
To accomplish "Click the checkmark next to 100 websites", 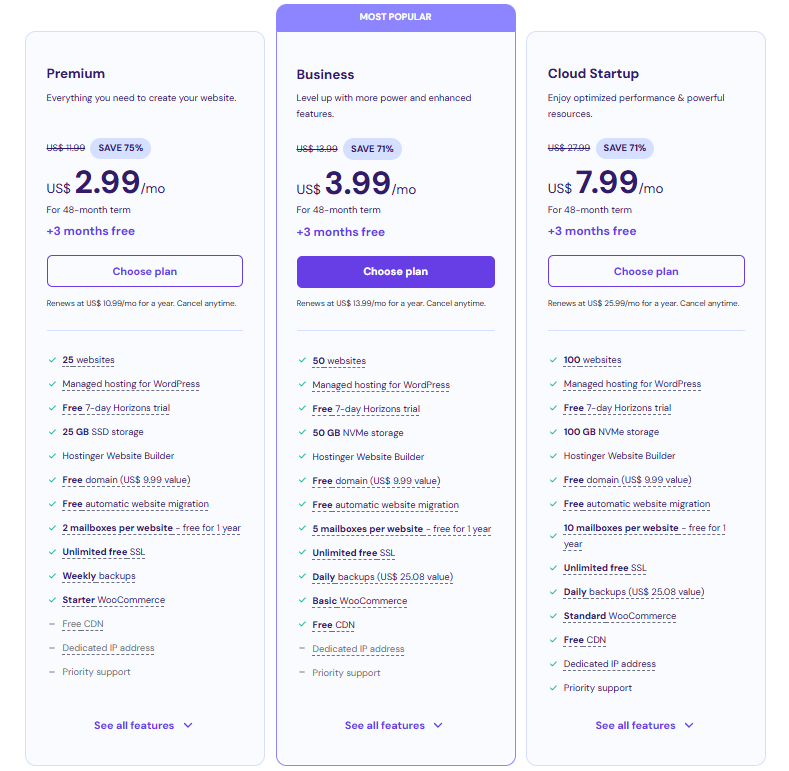I will [x=553, y=360].
